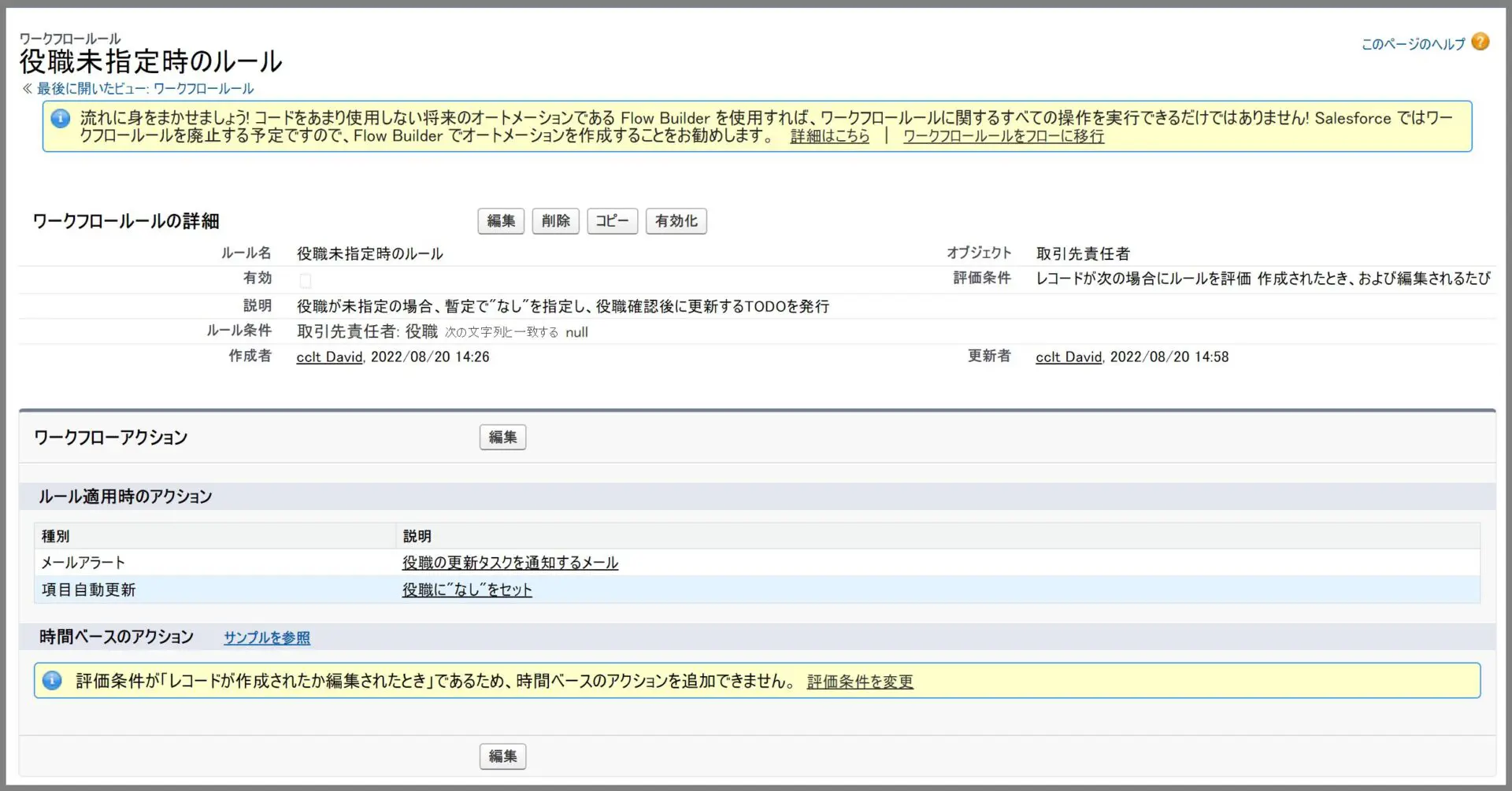The height and width of the screenshot is (791, 1512).
Task: Go back to 最後に開いたビュー: ワークフロールール
Action: (145, 89)
